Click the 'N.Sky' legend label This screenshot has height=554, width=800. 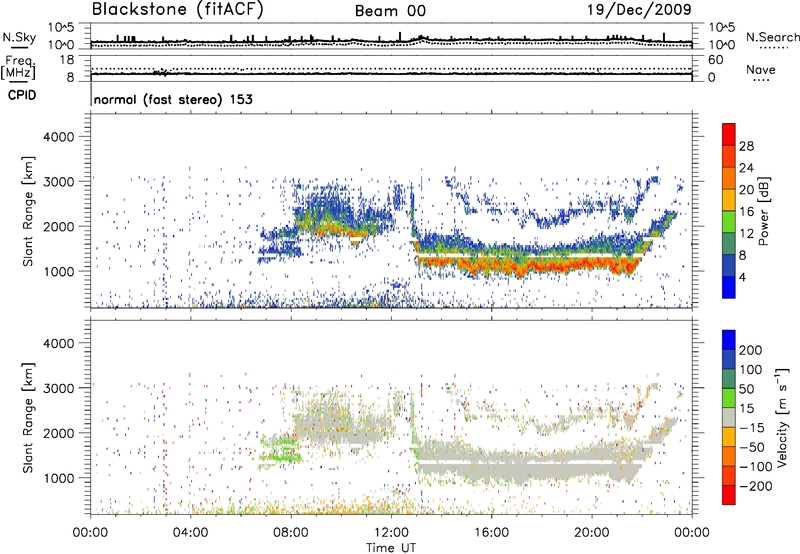pyautogui.click(x=19, y=37)
